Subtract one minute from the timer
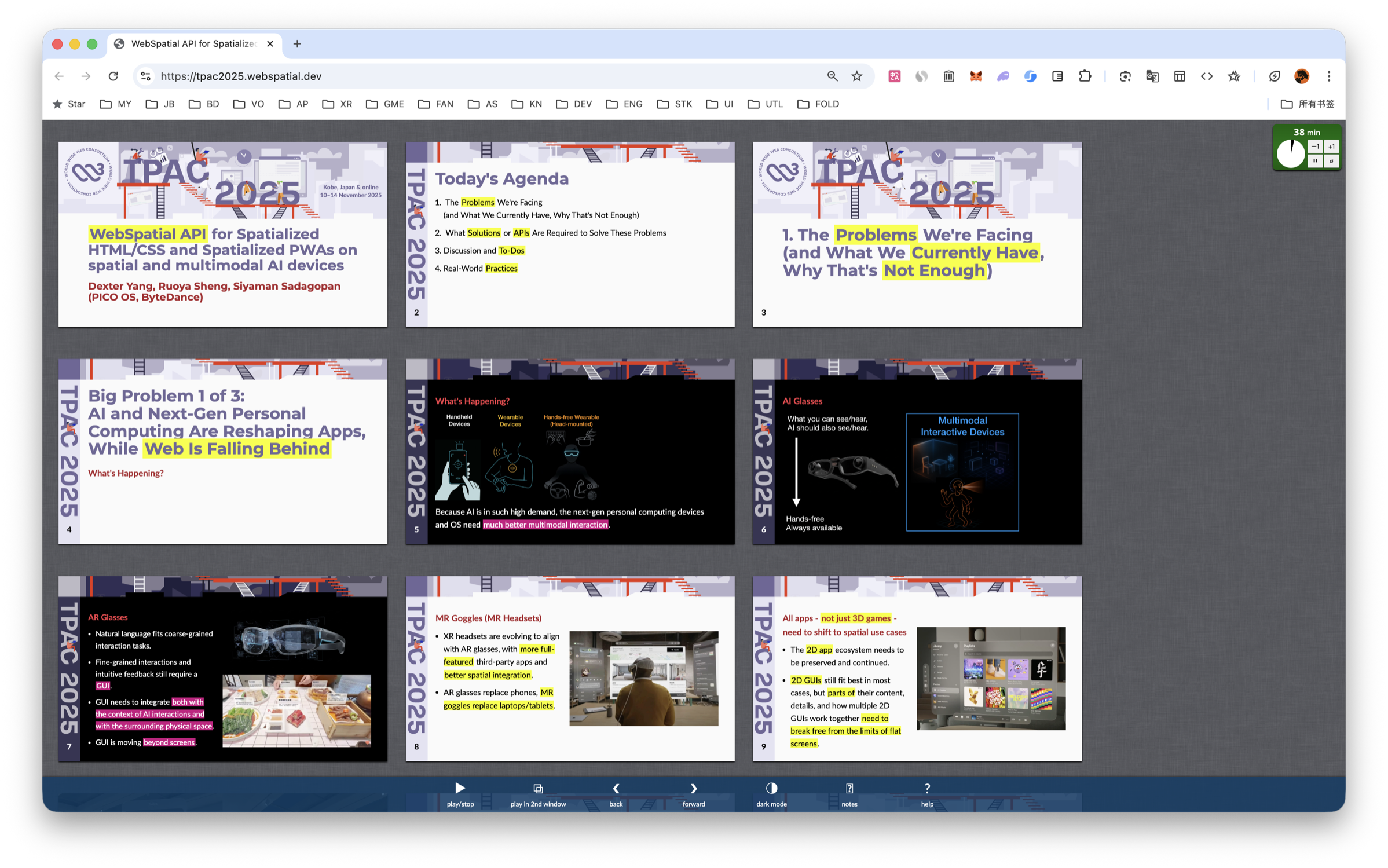The width and height of the screenshot is (1388, 868). point(1315,147)
